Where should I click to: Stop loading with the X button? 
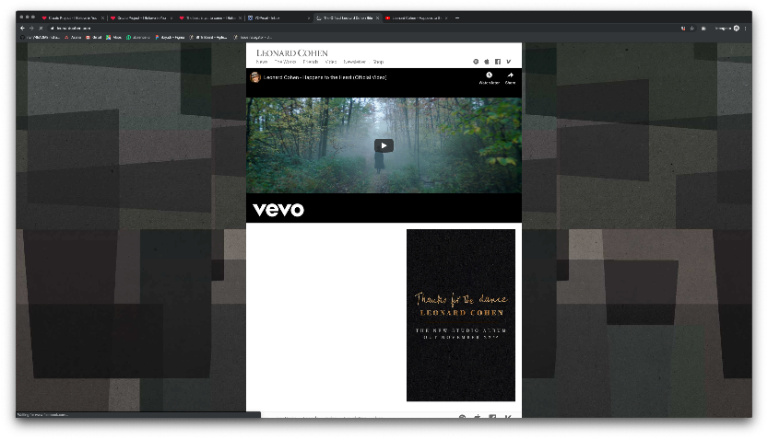(x=41, y=28)
